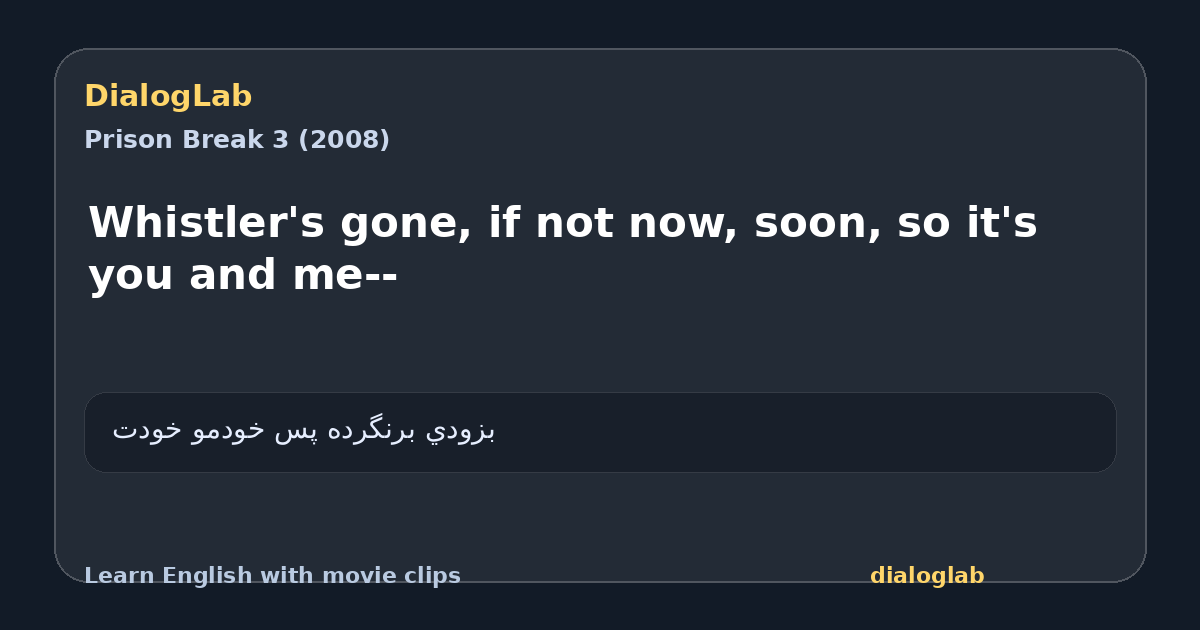The image size is (1200, 630).
Task: Click the dialoglab handle in footer
Action: [x=927, y=576]
